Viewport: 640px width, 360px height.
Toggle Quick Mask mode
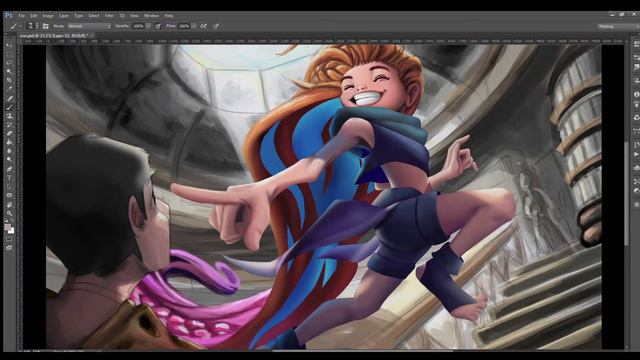pyautogui.click(x=9, y=240)
